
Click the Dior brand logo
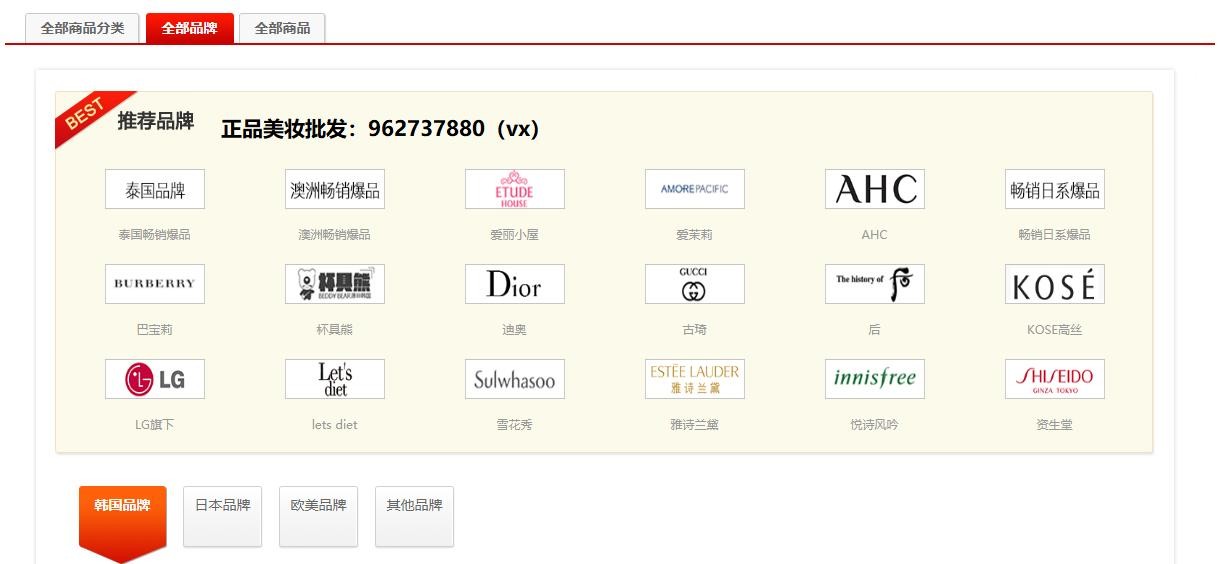(514, 284)
